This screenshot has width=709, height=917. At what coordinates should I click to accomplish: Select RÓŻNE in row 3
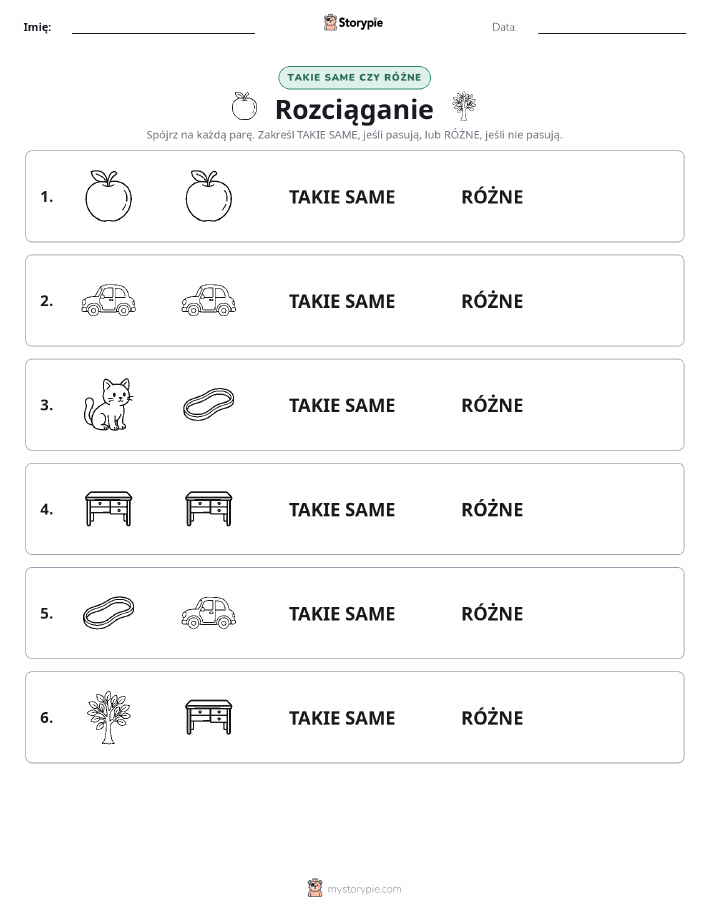tap(493, 405)
